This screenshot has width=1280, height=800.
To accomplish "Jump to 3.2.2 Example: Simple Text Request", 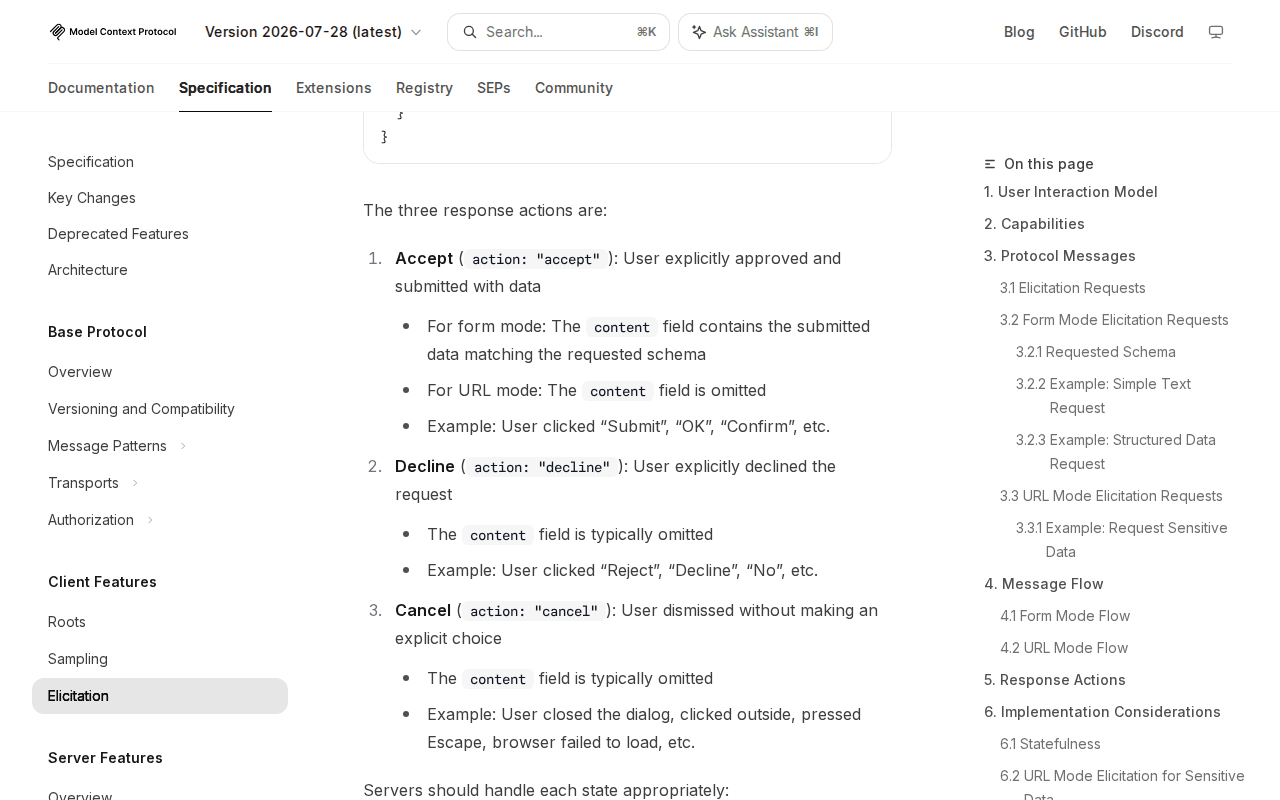I will click(1104, 396).
